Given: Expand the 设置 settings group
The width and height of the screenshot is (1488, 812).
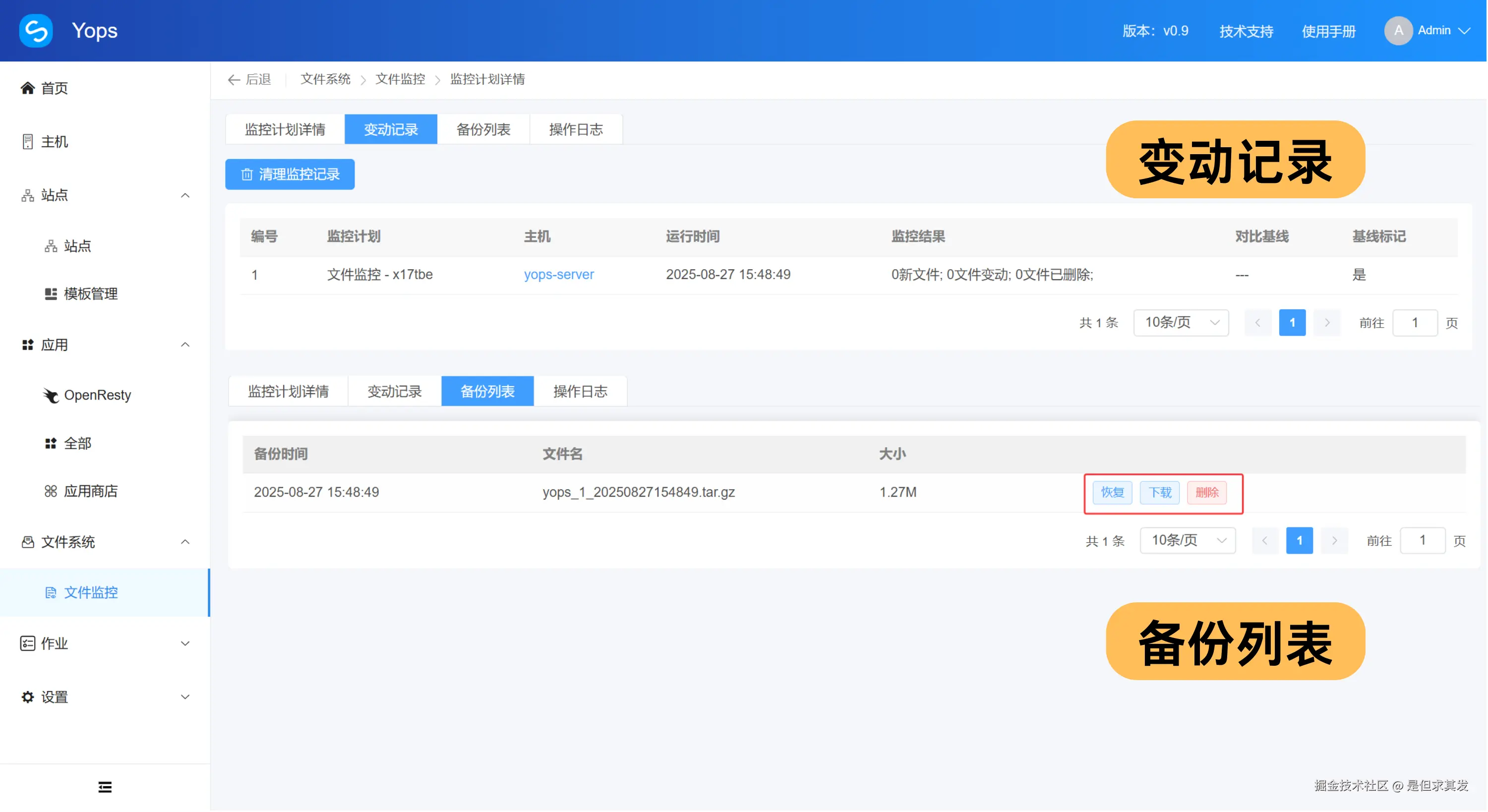Looking at the screenshot, I should (x=185, y=697).
